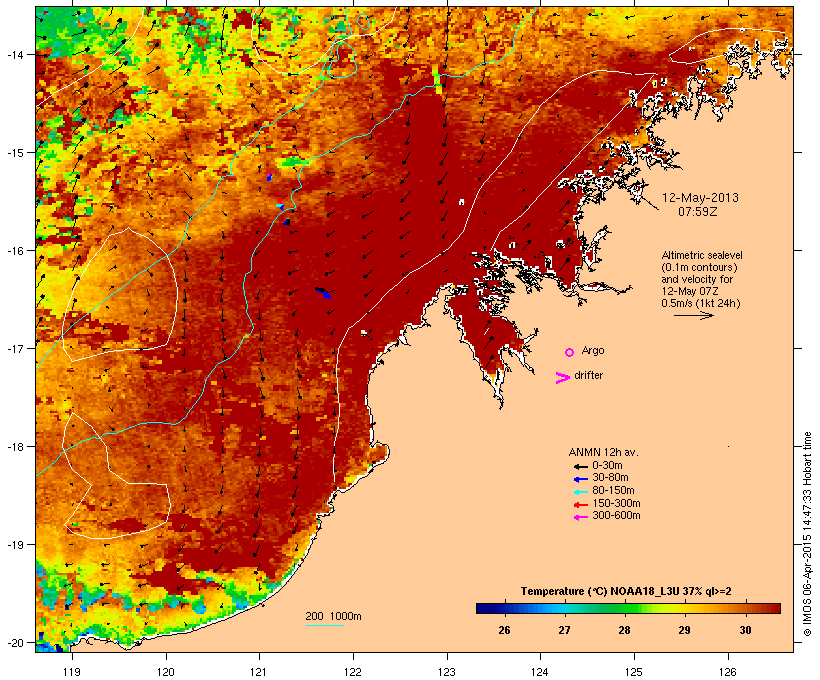Click the 0-30m depth label
This screenshot has height=680, width=820.
pyautogui.click(x=607, y=466)
